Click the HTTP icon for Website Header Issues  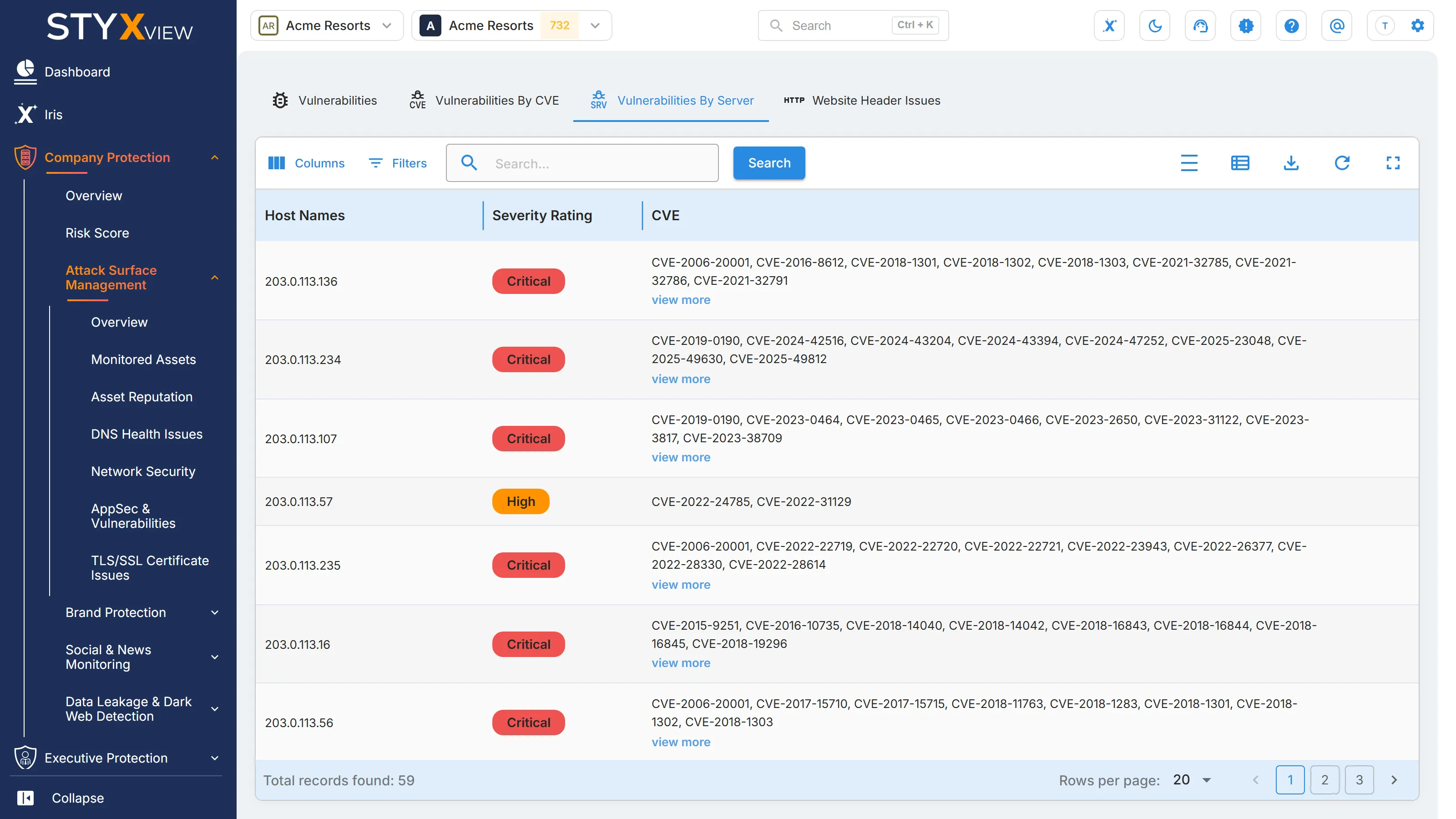794,100
